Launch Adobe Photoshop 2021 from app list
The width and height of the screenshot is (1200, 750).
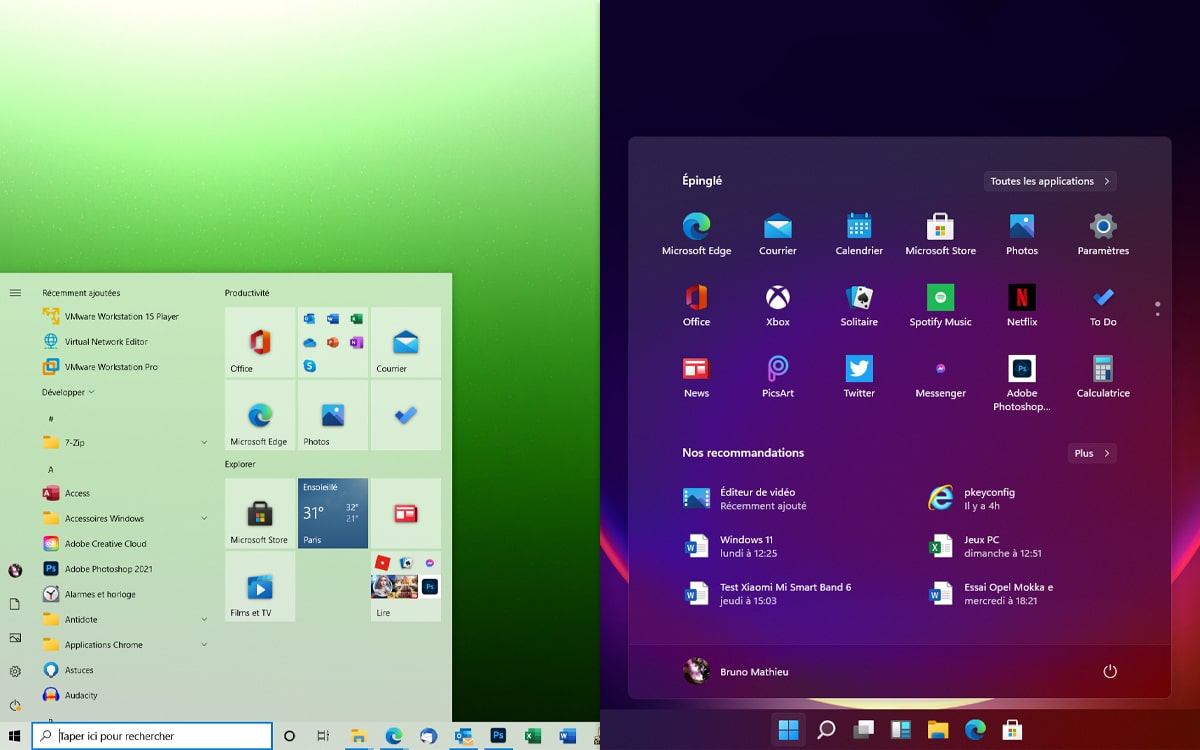[97, 569]
